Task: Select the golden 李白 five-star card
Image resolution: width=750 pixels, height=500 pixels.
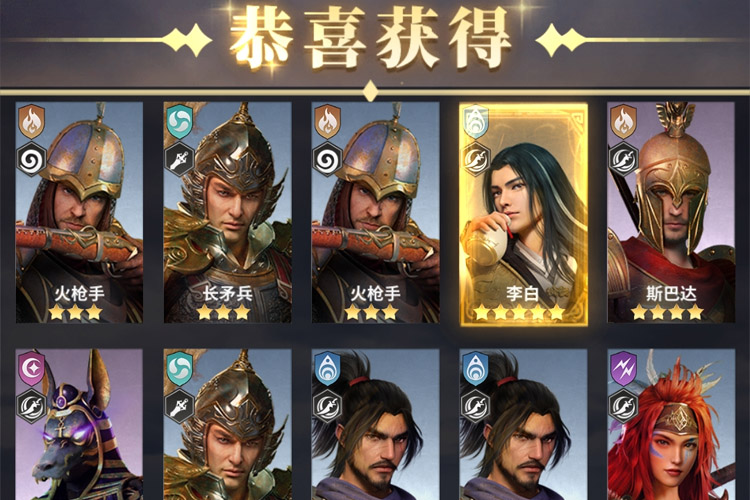Action: click(523, 213)
